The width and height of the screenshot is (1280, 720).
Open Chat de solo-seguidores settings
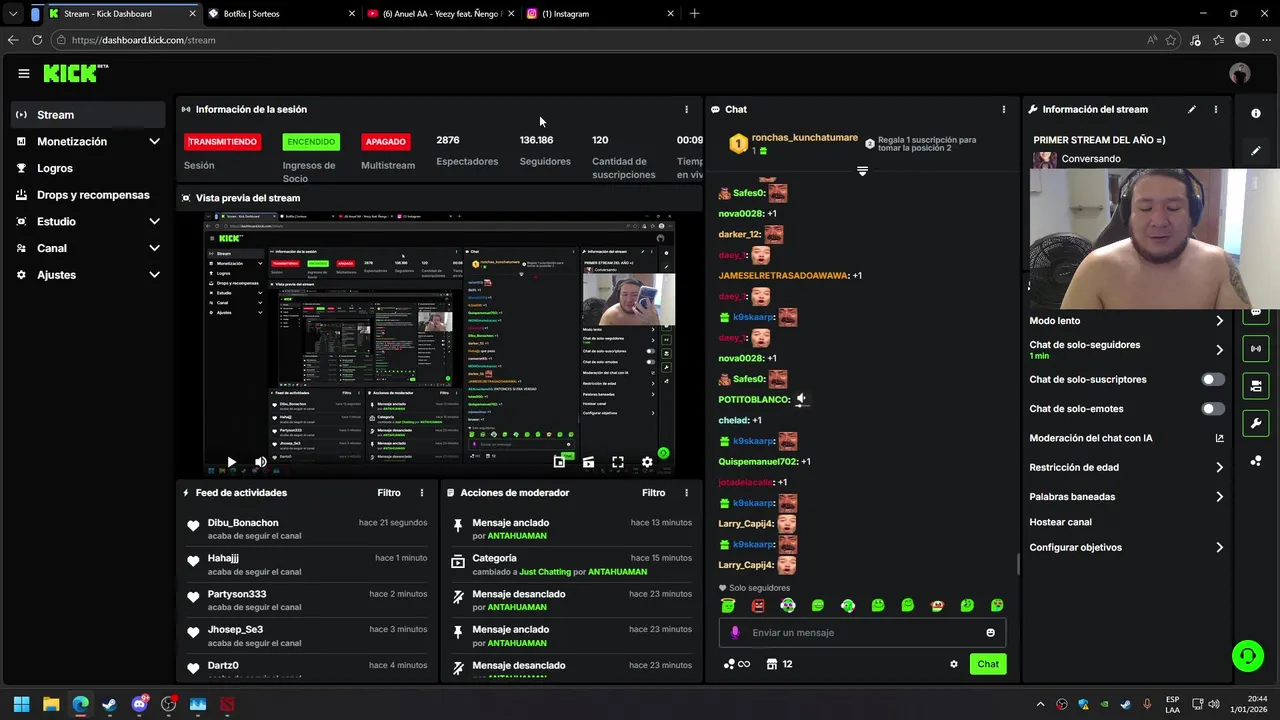click(1126, 350)
